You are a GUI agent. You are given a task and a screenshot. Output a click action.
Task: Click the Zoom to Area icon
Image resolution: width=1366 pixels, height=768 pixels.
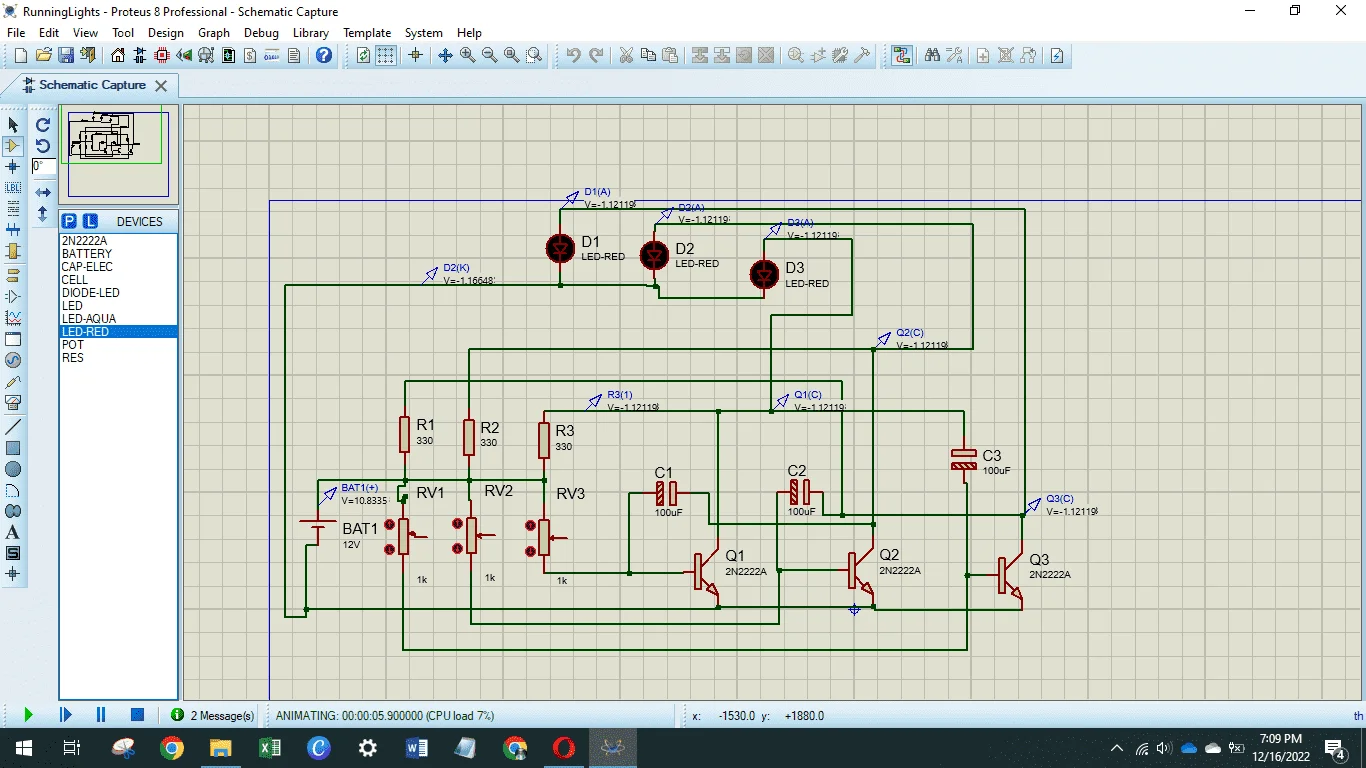click(534, 55)
